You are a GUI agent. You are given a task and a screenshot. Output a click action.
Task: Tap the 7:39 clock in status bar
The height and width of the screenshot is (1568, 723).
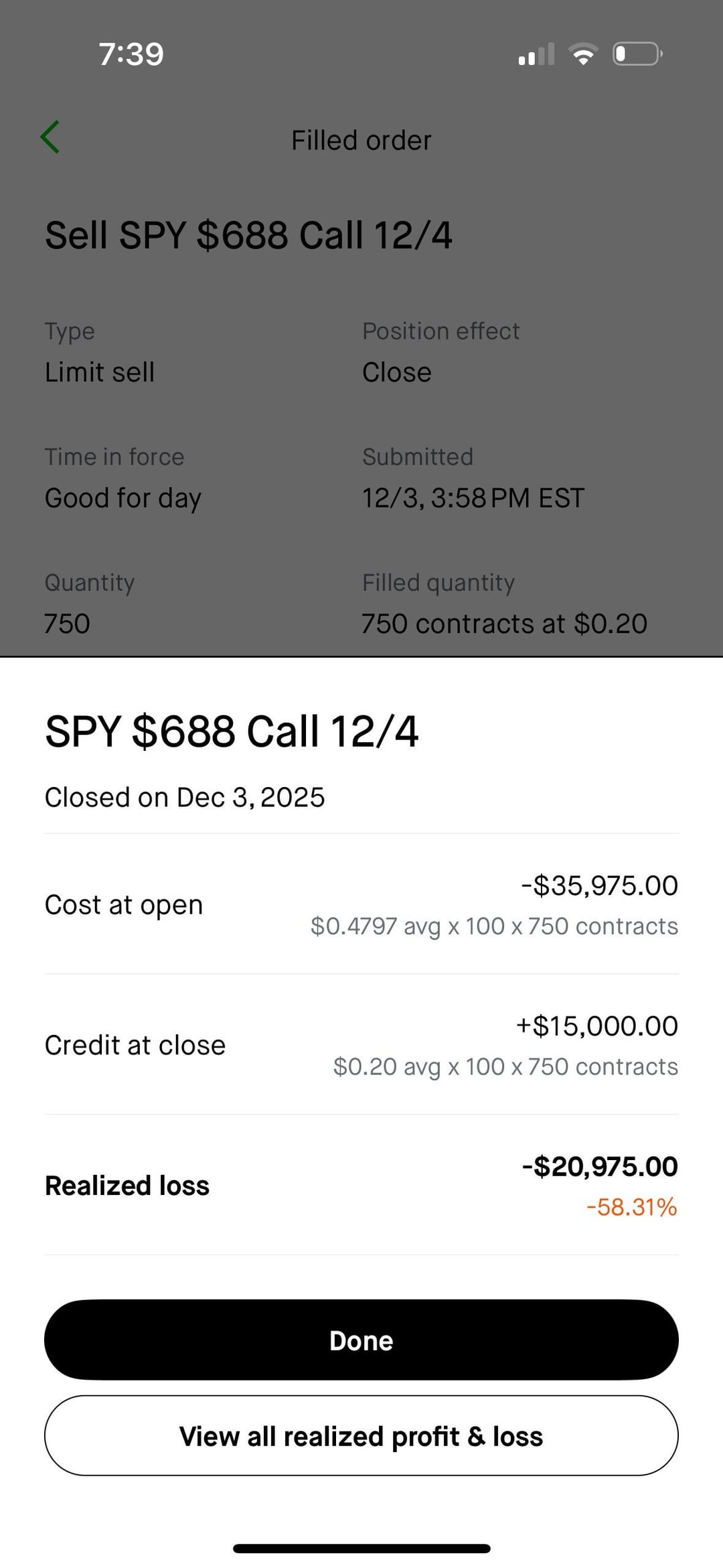pos(131,54)
